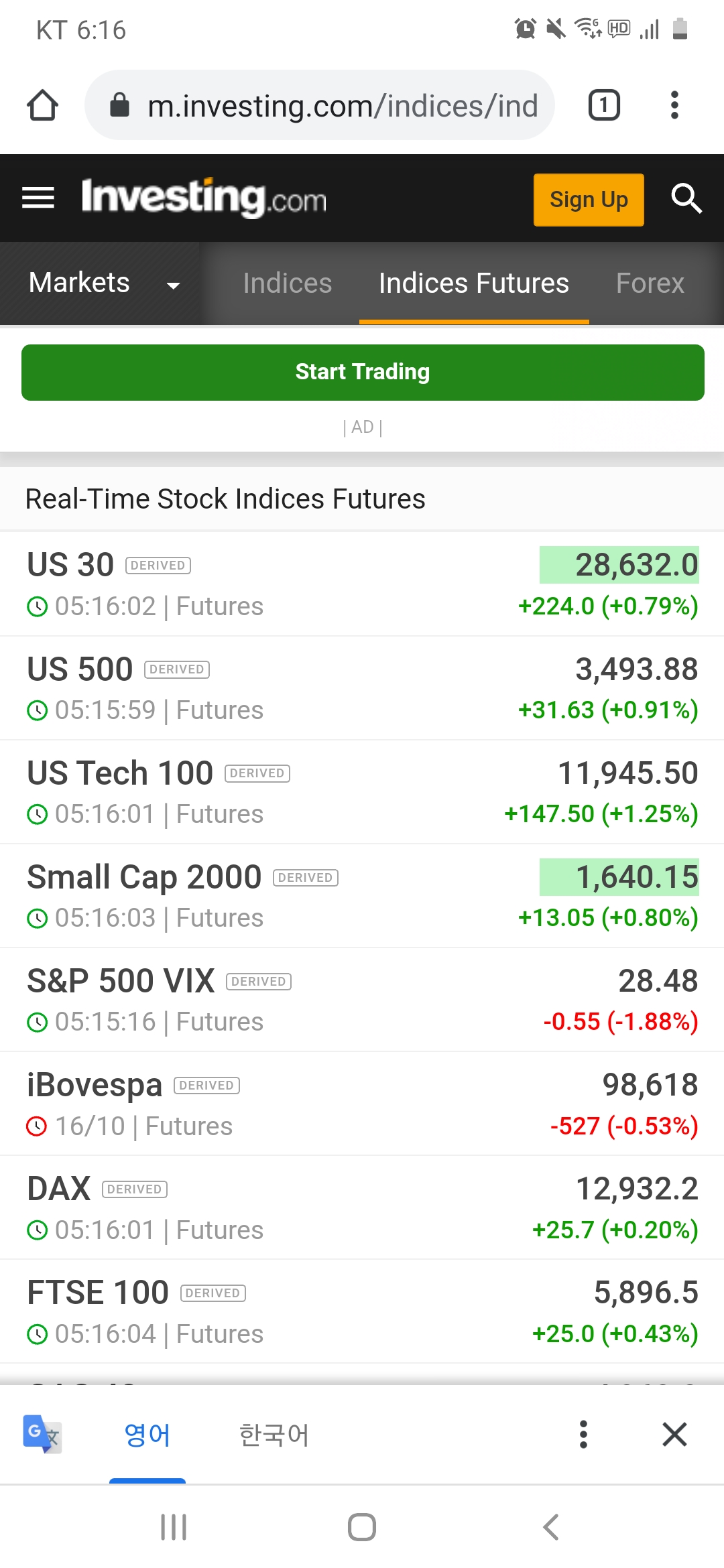The image size is (724, 1568).
Task: Close the translation bar
Action: [x=674, y=1434]
